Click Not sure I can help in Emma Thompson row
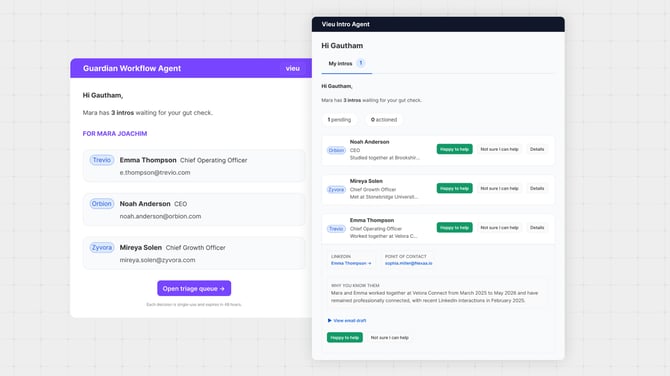670x376 pixels. tap(499, 228)
